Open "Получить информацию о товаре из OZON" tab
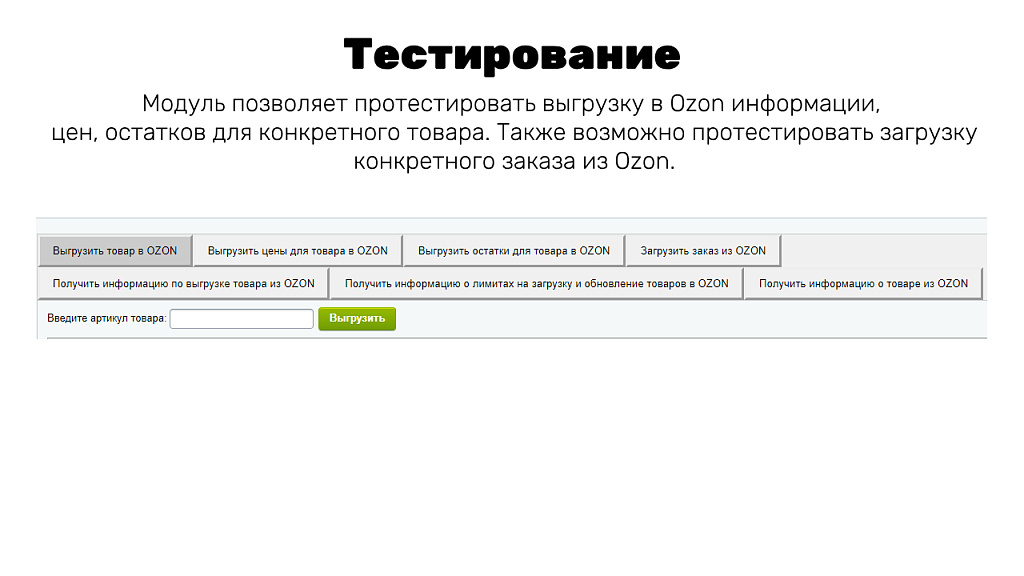 [864, 283]
